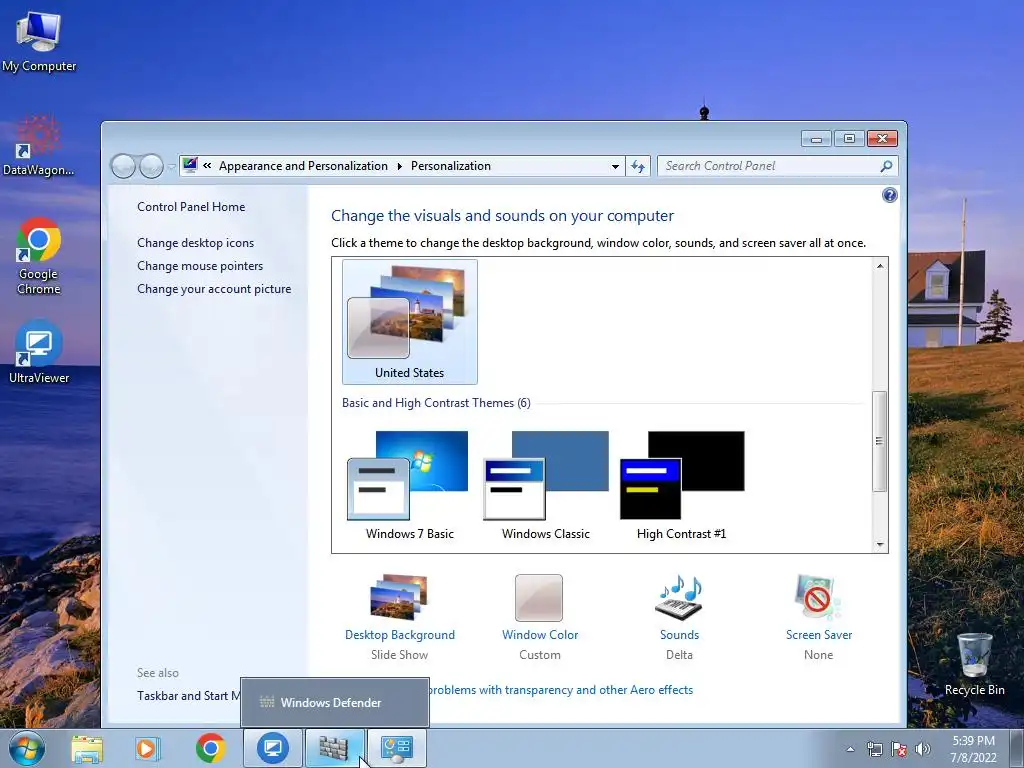Click Control Panel taskbar button
1024x768 pixels.
(x=396, y=748)
